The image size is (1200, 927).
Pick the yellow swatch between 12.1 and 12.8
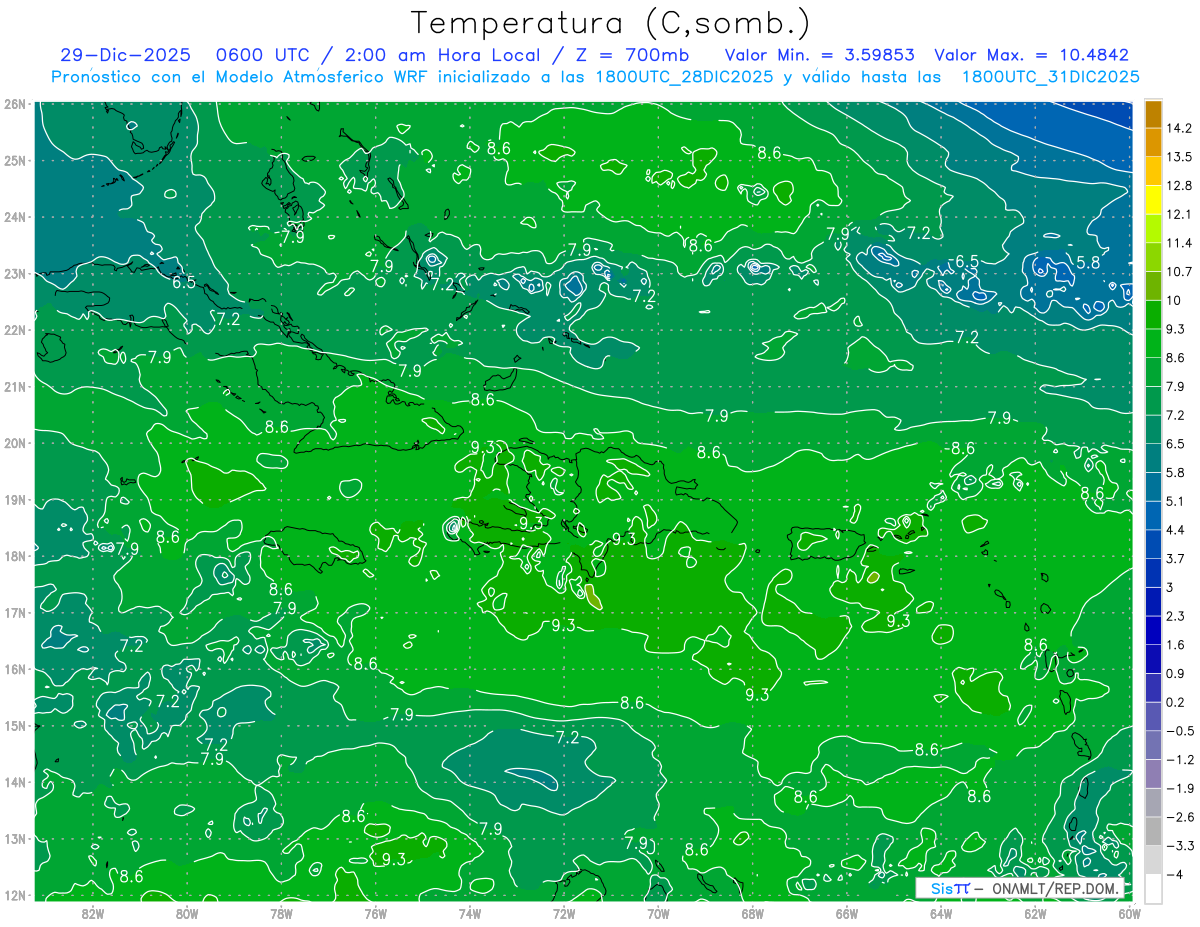(1153, 200)
